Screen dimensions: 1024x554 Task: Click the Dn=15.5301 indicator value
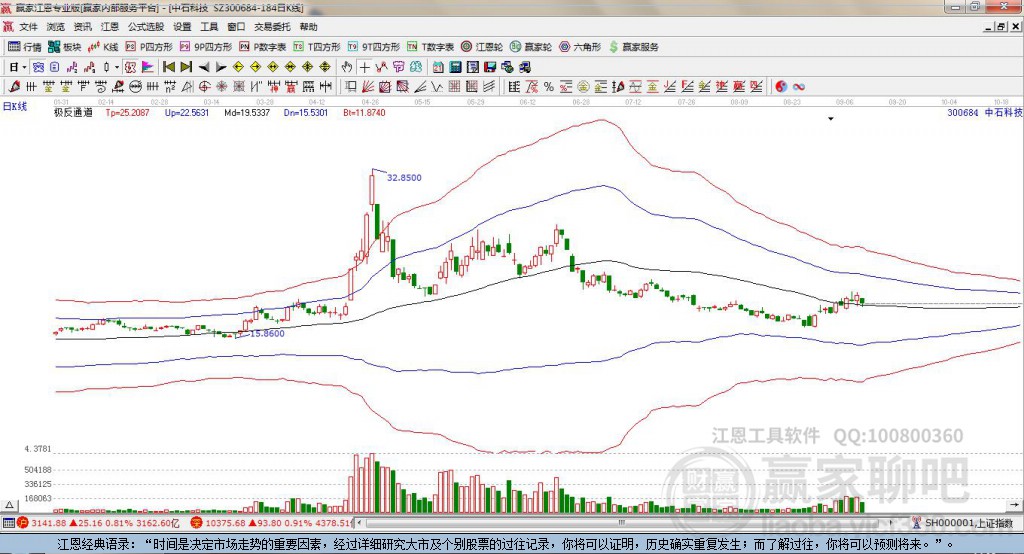click(x=306, y=112)
